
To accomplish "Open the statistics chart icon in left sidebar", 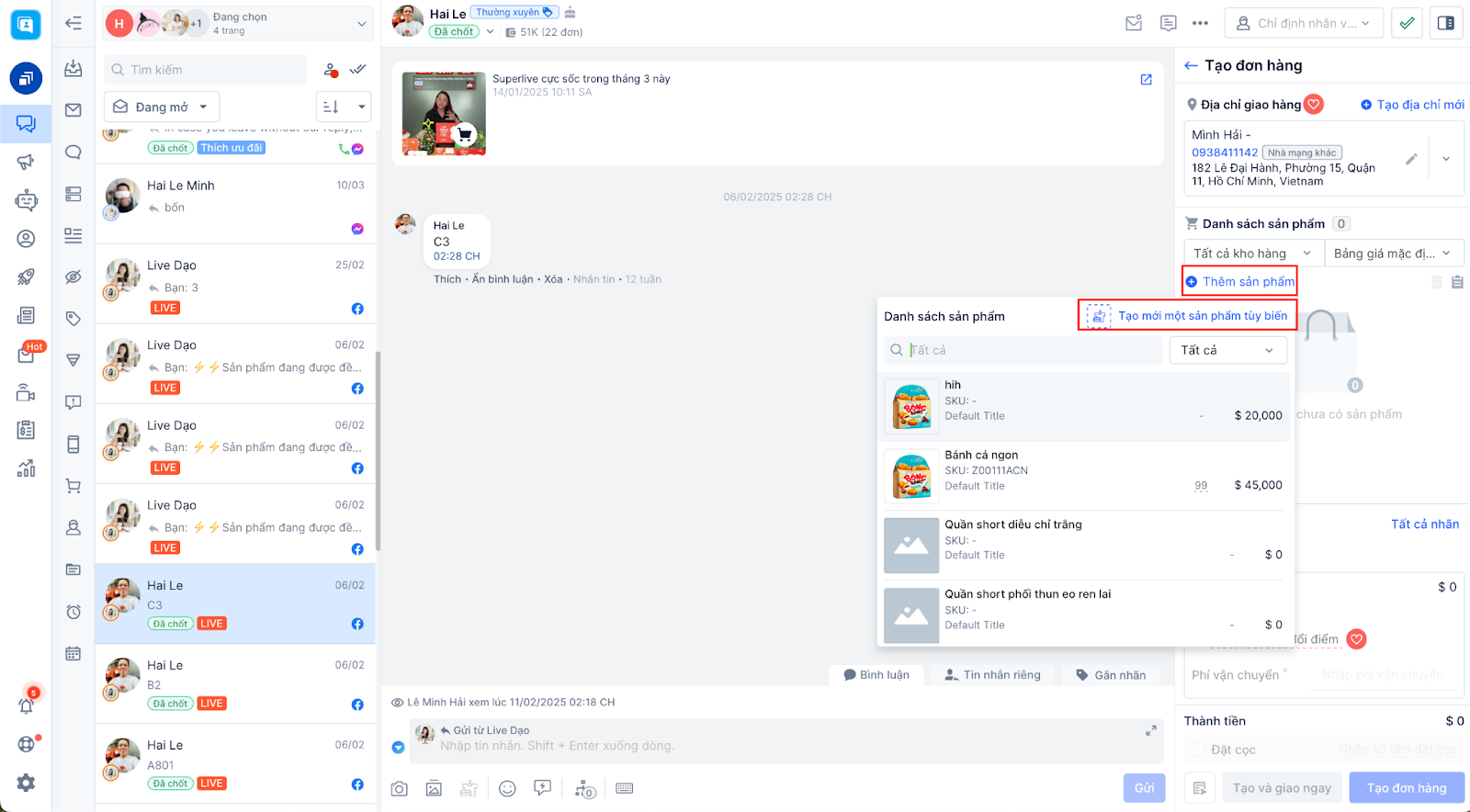I will [x=26, y=468].
